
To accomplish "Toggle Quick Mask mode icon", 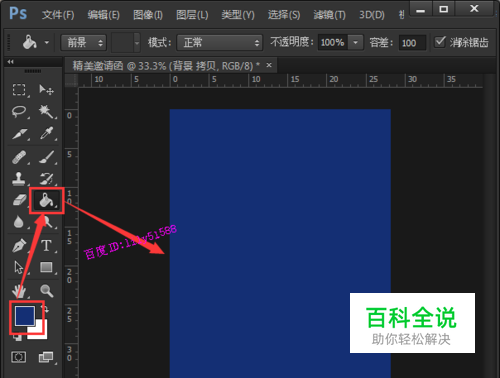I will click(x=18, y=357).
